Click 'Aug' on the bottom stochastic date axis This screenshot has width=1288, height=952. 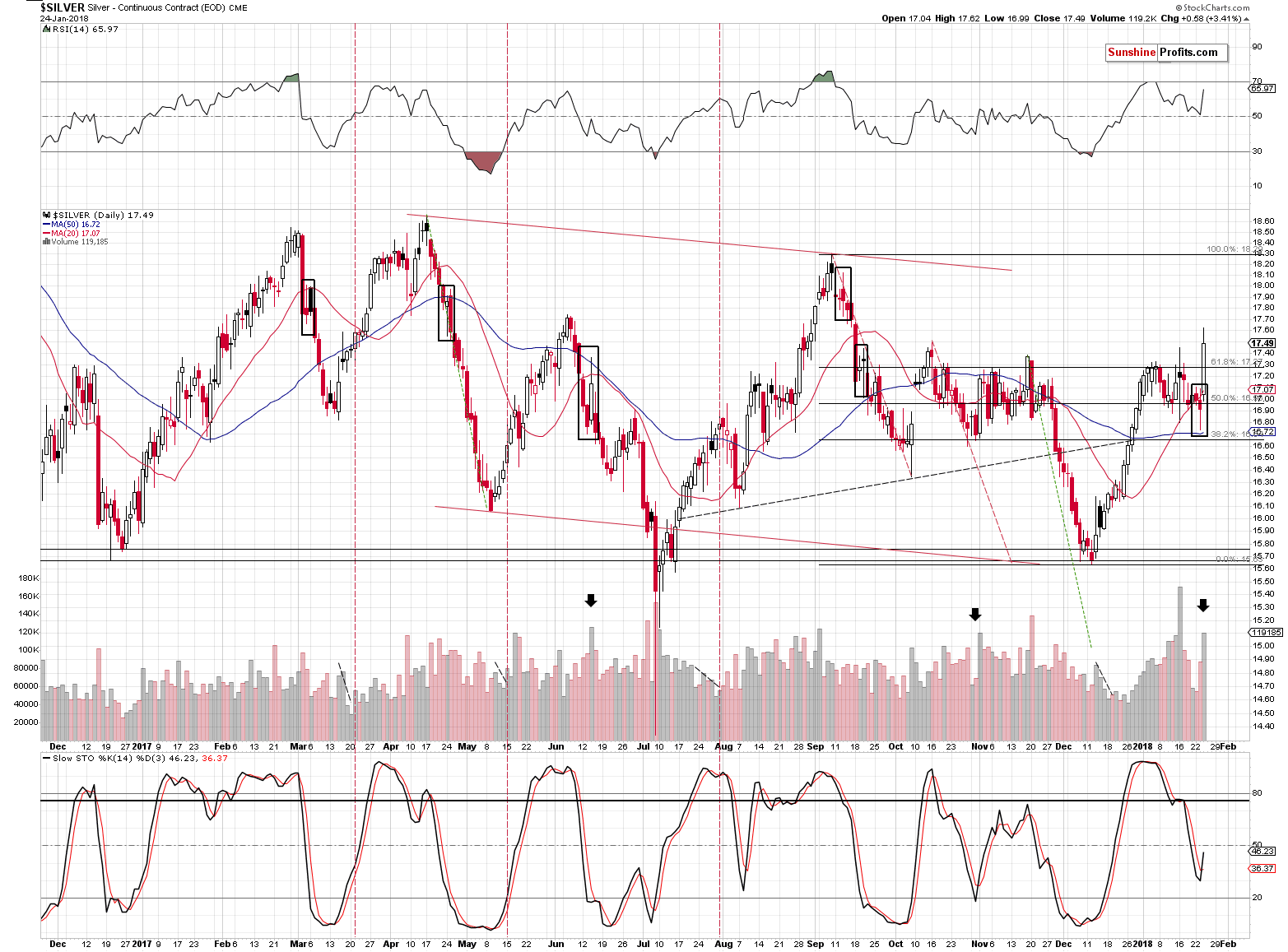point(723,944)
